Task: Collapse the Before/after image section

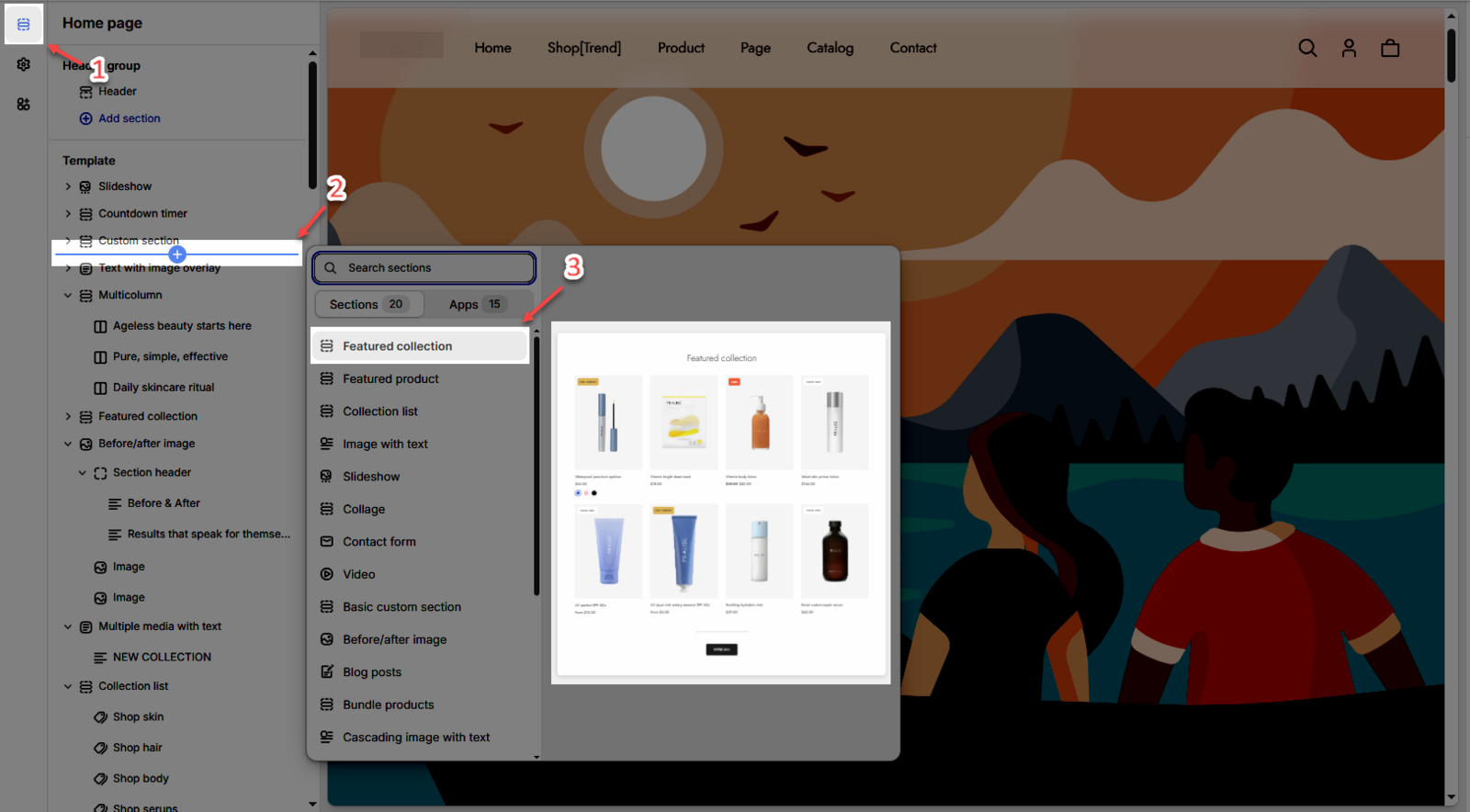Action: pos(68,444)
